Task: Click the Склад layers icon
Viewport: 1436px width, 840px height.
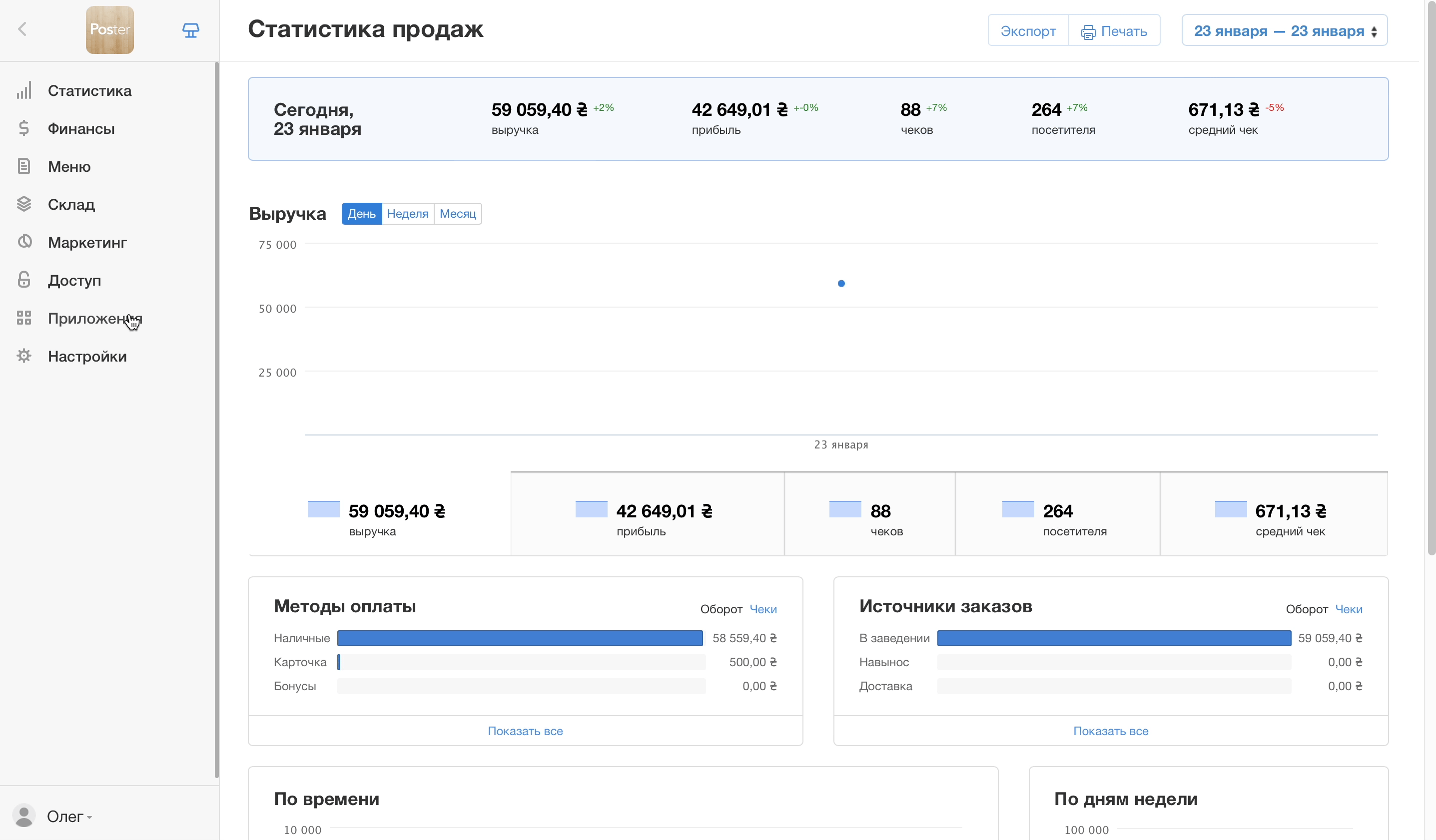Action: (x=24, y=204)
